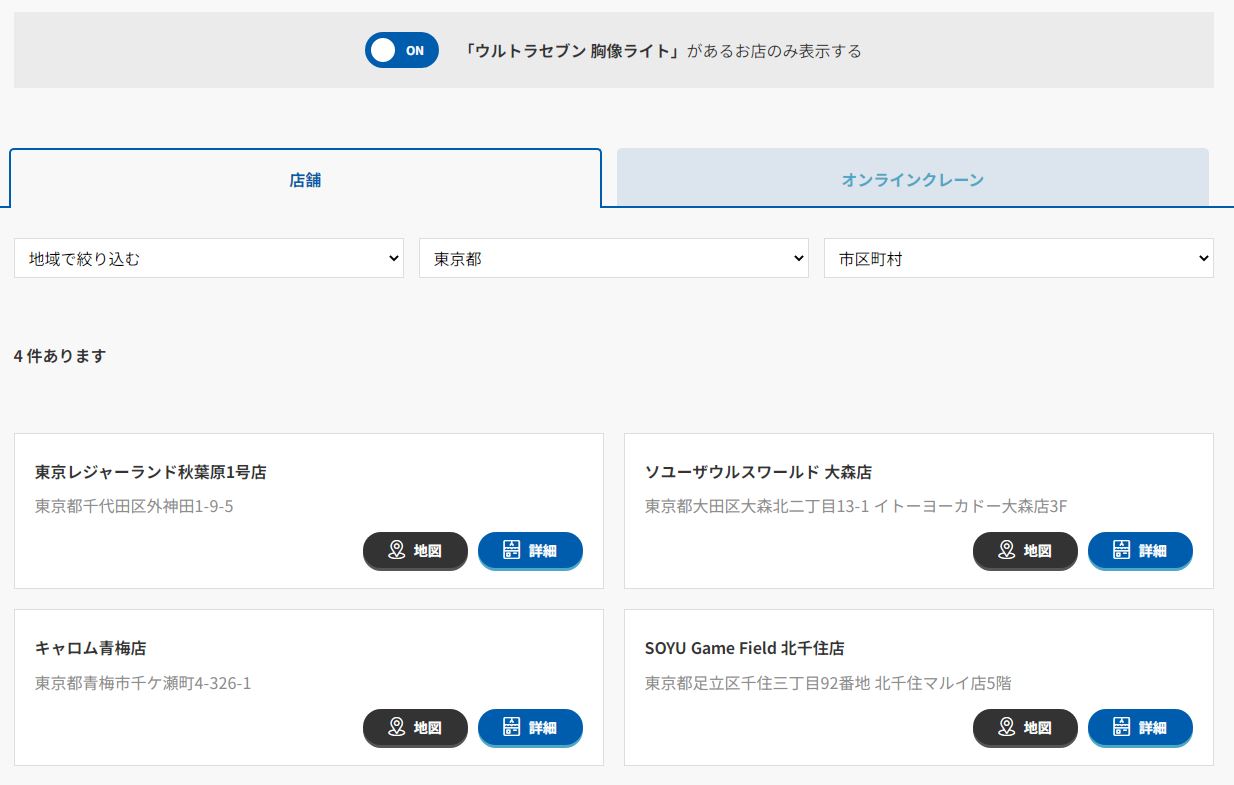Click detail icon for SOYU Game Field 北千住店

[1121, 727]
